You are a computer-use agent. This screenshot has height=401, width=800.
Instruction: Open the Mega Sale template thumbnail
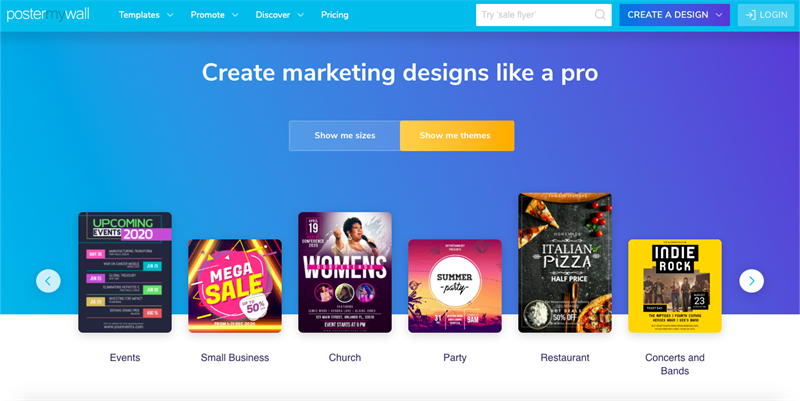[235, 286]
